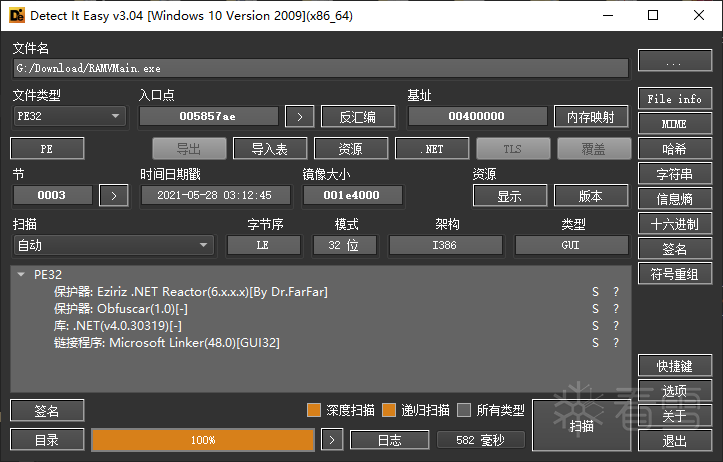Click the PE button
723x462 pixels.
[47, 149]
